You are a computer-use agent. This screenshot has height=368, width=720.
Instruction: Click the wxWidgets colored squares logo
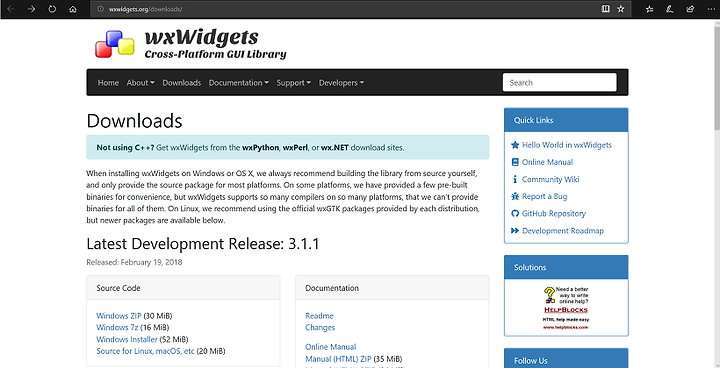point(114,44)
